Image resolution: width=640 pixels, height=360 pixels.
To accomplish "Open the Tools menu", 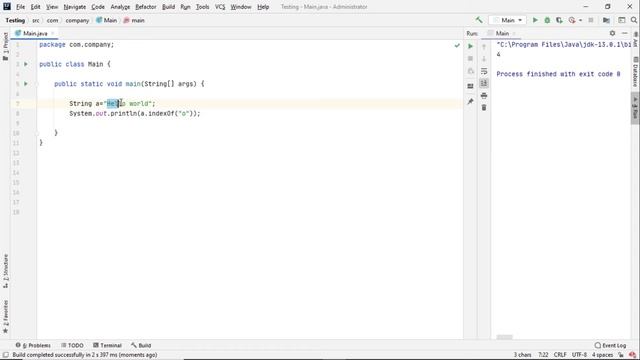I will 202,7.
